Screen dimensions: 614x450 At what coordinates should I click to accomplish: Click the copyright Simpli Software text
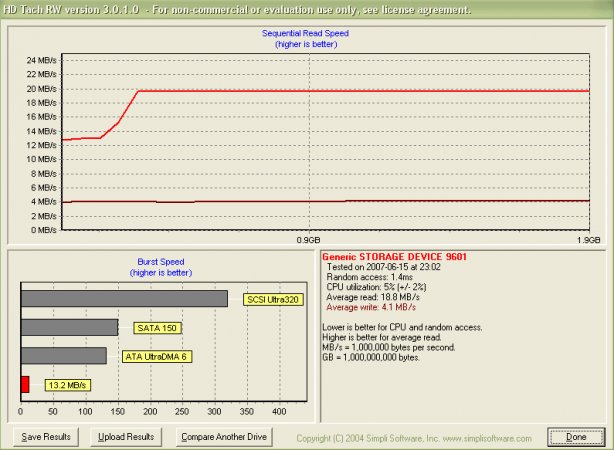coord(414,438)
